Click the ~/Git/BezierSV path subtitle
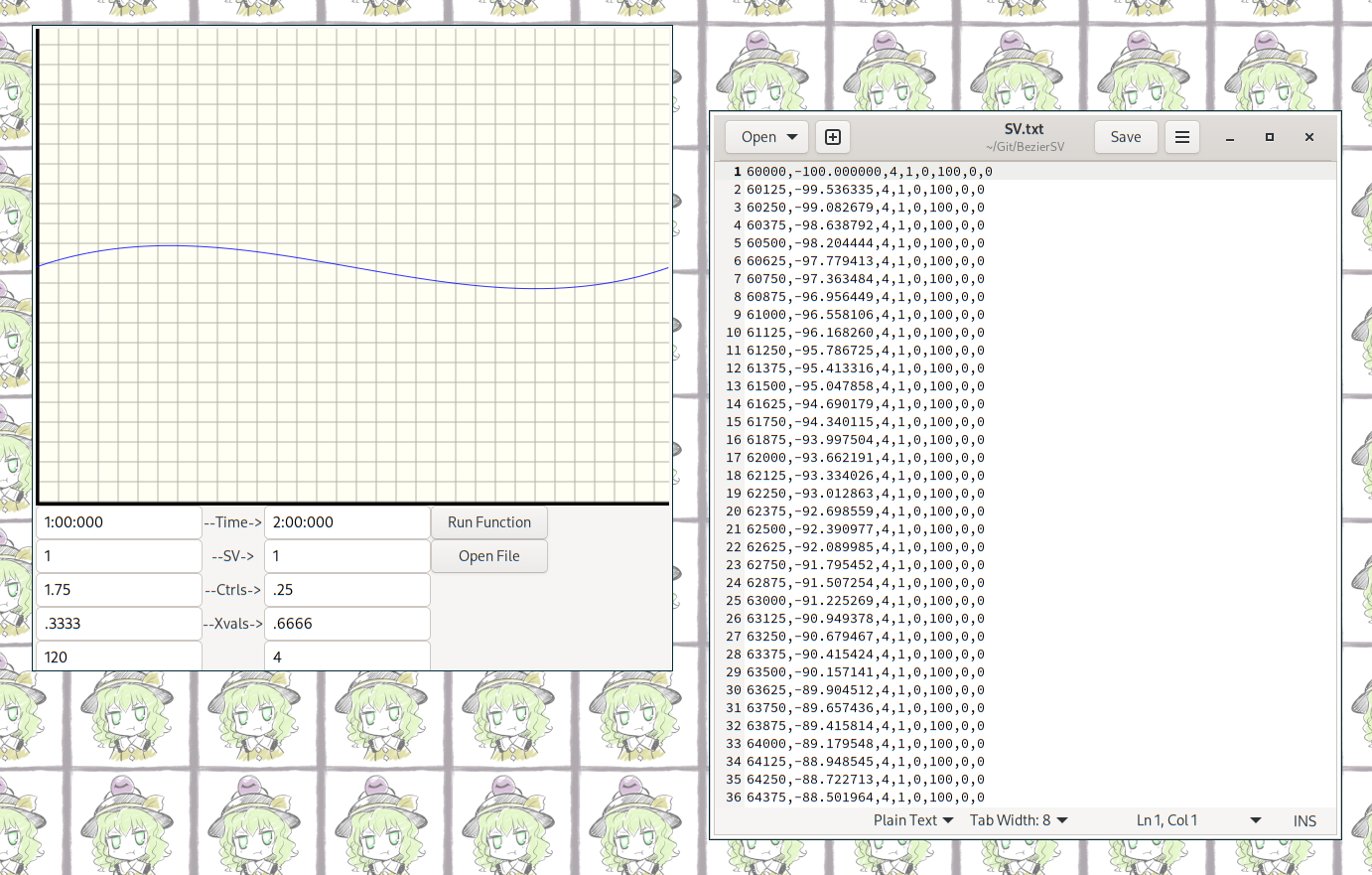The height and width of the screenshot is (875, 1372). click(x=1025, y=147)
